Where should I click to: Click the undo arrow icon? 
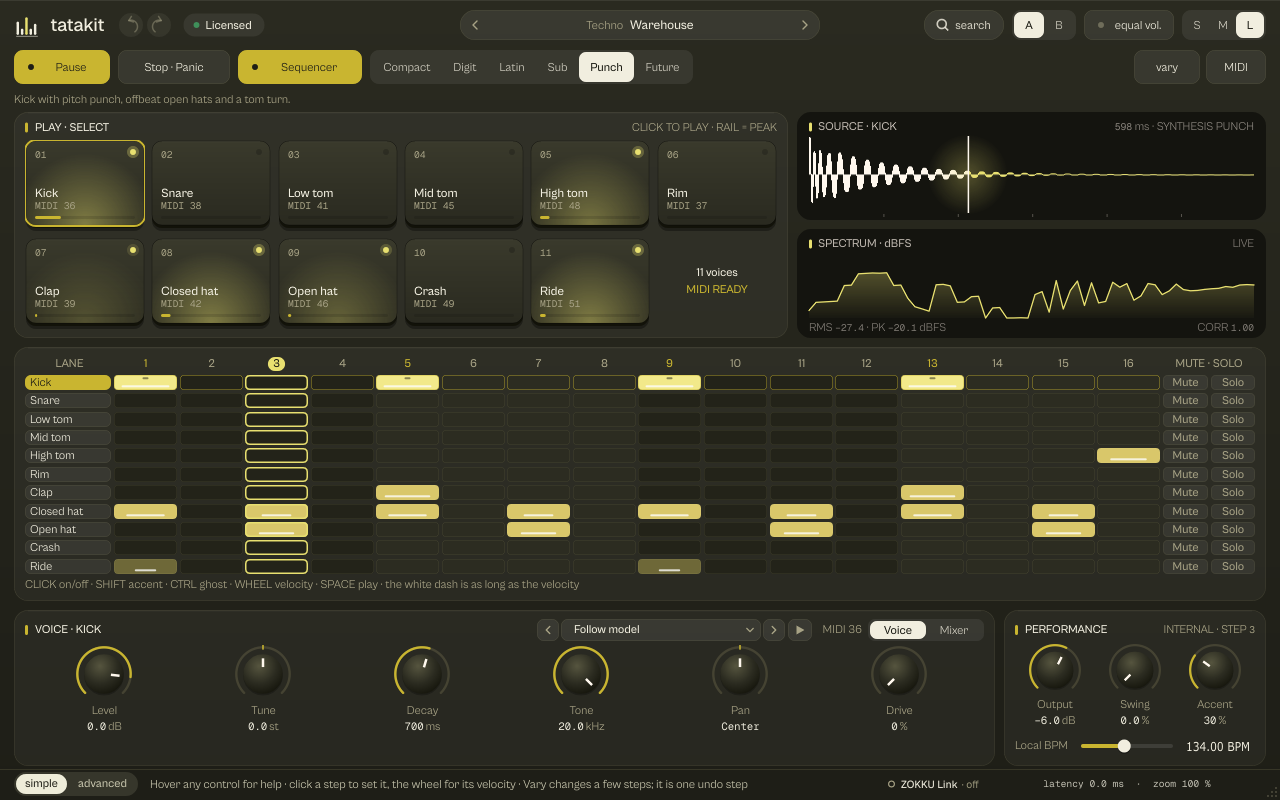click(131, 25)
